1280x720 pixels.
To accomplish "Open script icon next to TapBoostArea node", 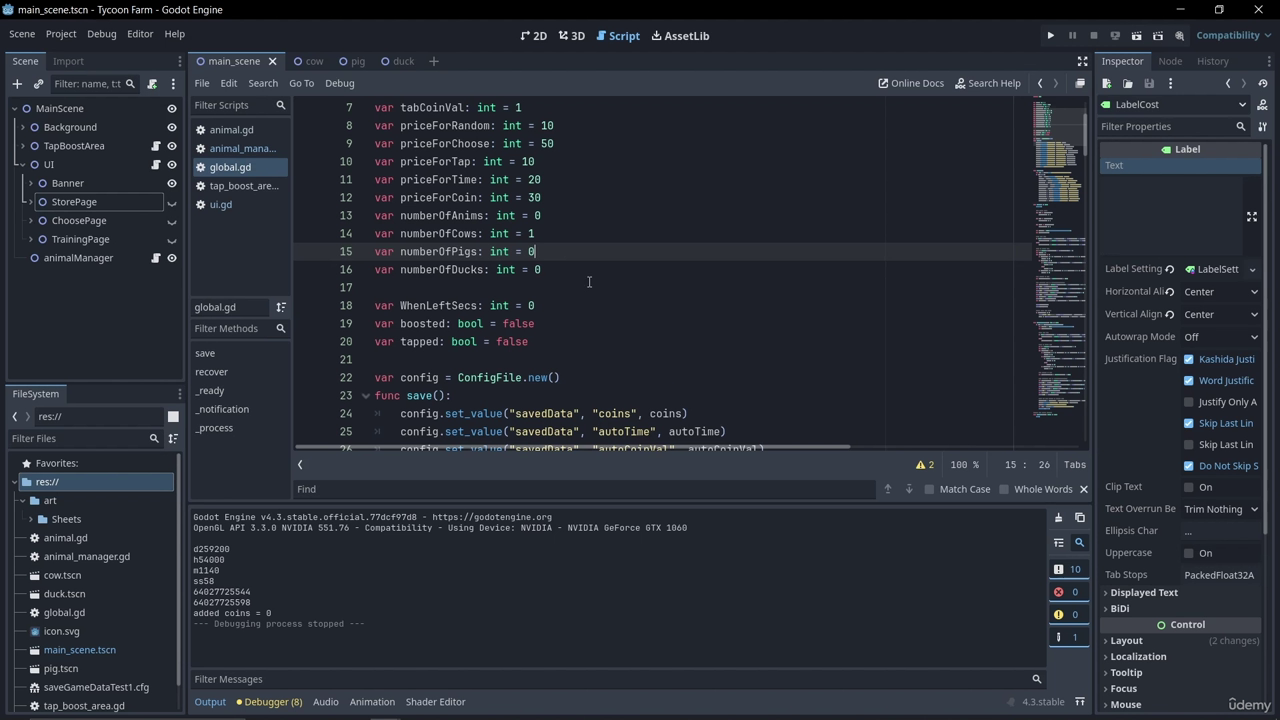I will [156, 146].
